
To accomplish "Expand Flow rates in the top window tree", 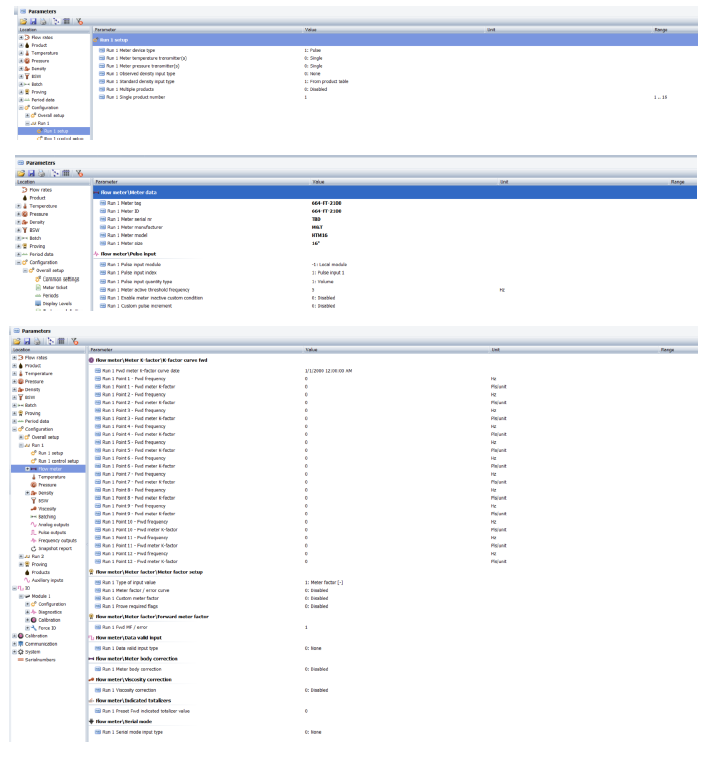I will pyautogui.click(x=21, y=37).
